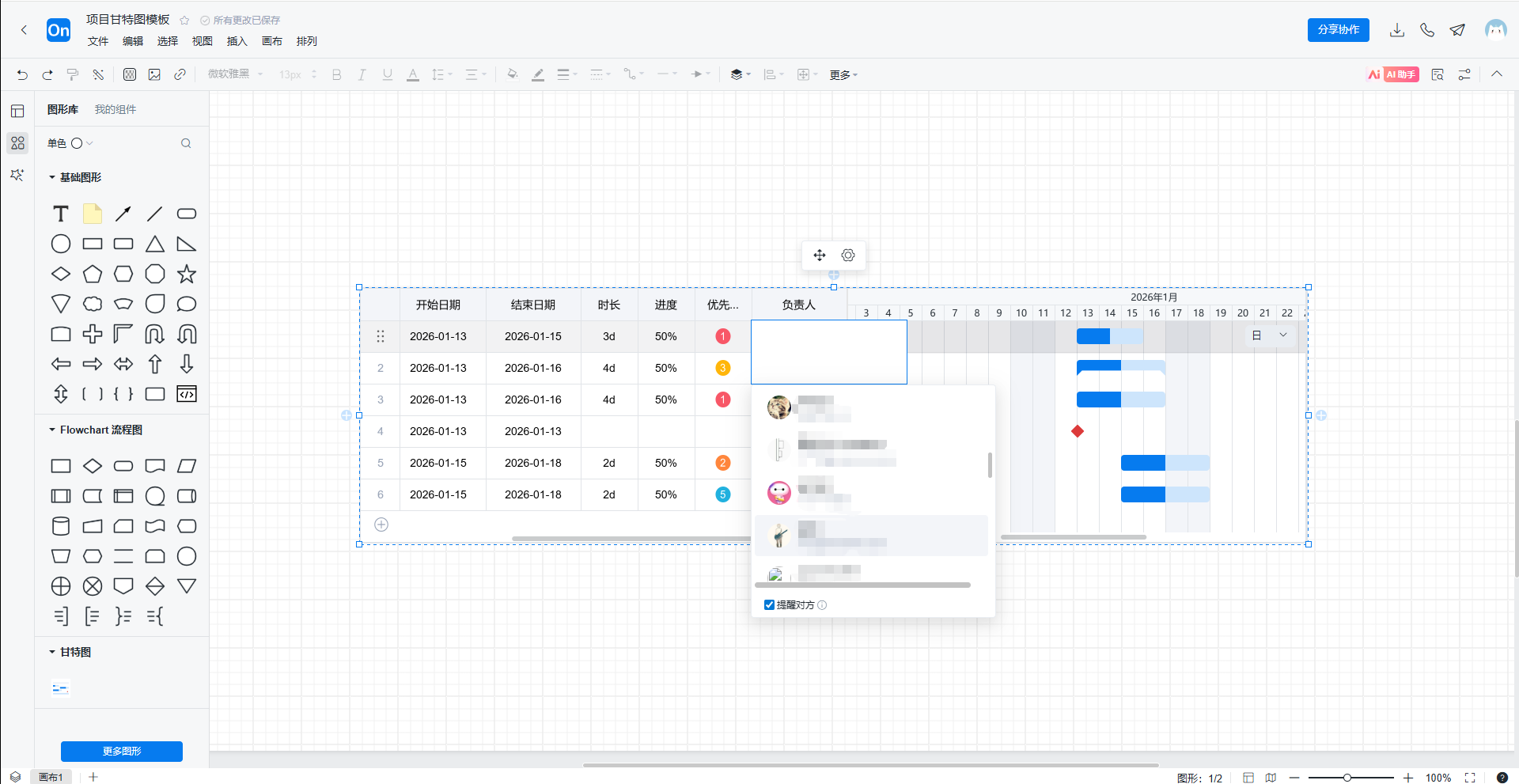1519x784 pixels.
Task: Click the insert image icon
Action: click(x=155, y=74)
